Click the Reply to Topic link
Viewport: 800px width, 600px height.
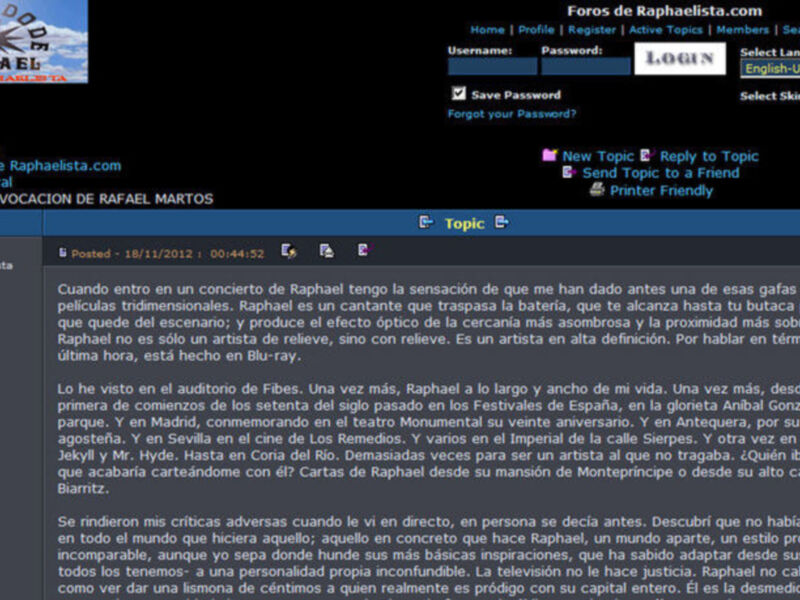coord(709,156)
